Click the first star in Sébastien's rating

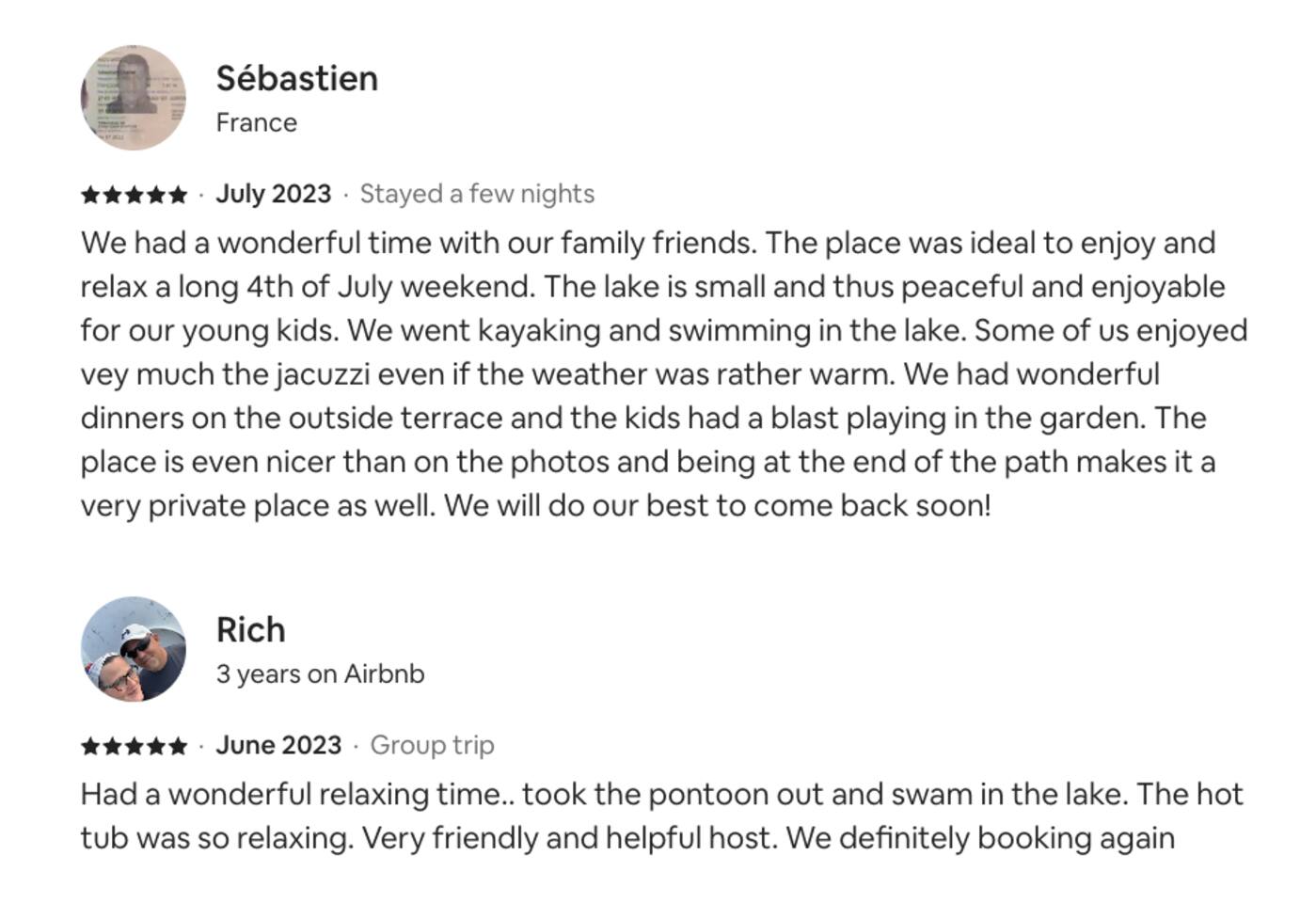(91, 195)
